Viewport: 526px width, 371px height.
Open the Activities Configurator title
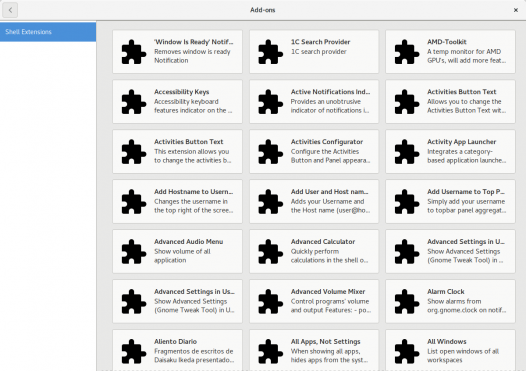click(x=327, y=142)
